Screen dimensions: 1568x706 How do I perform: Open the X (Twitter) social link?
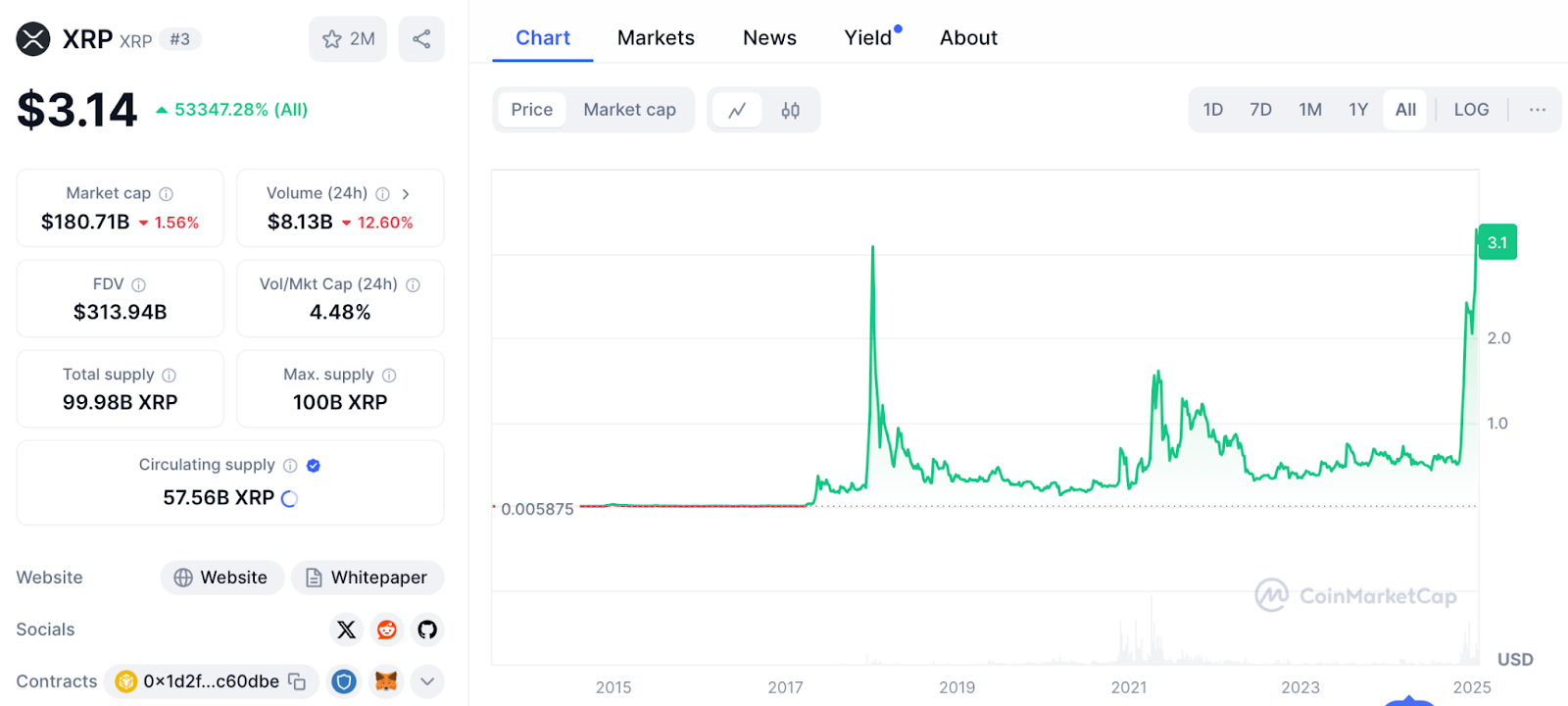tap(347, 630)
